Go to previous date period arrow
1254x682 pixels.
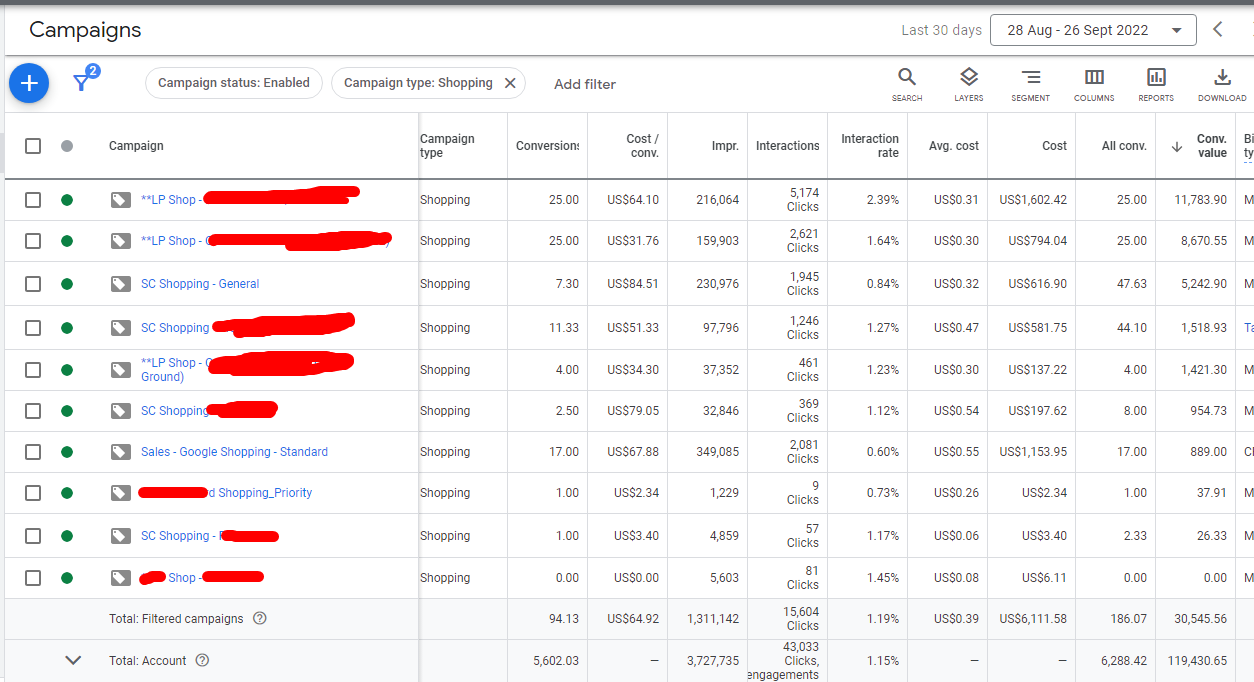(x=1218, y=30)
